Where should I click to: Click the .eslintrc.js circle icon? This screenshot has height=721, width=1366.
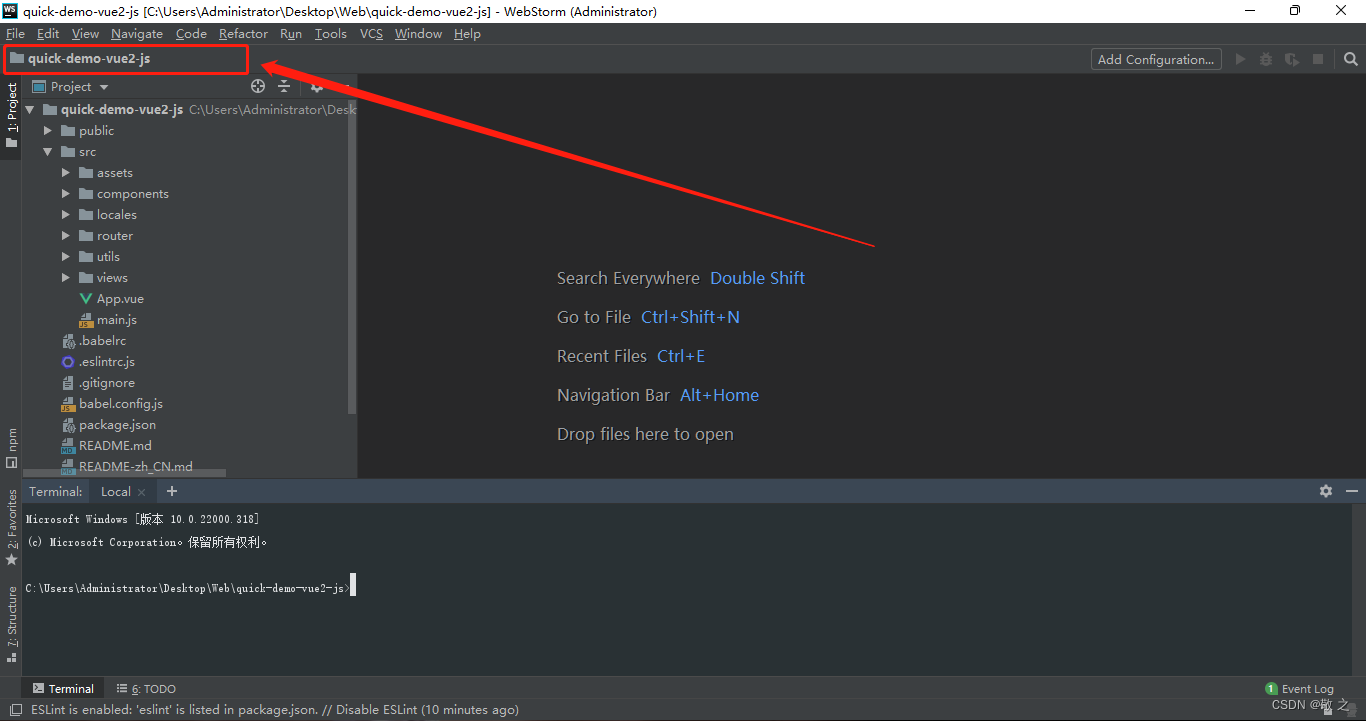click(68, 362)
